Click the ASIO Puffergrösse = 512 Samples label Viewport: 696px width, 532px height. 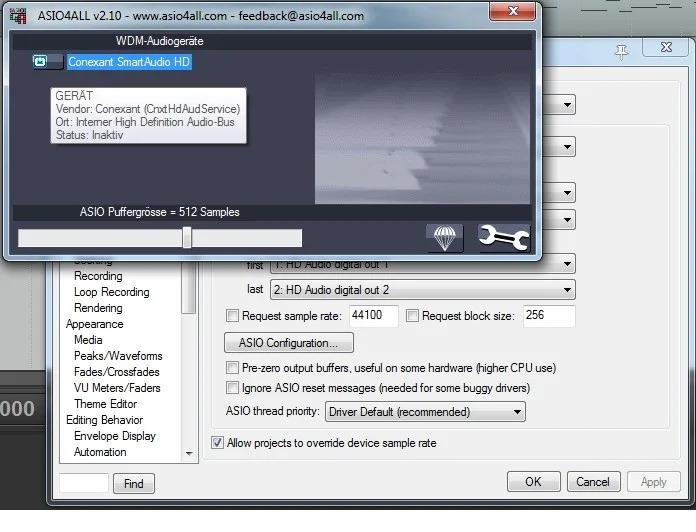(159, 212)
